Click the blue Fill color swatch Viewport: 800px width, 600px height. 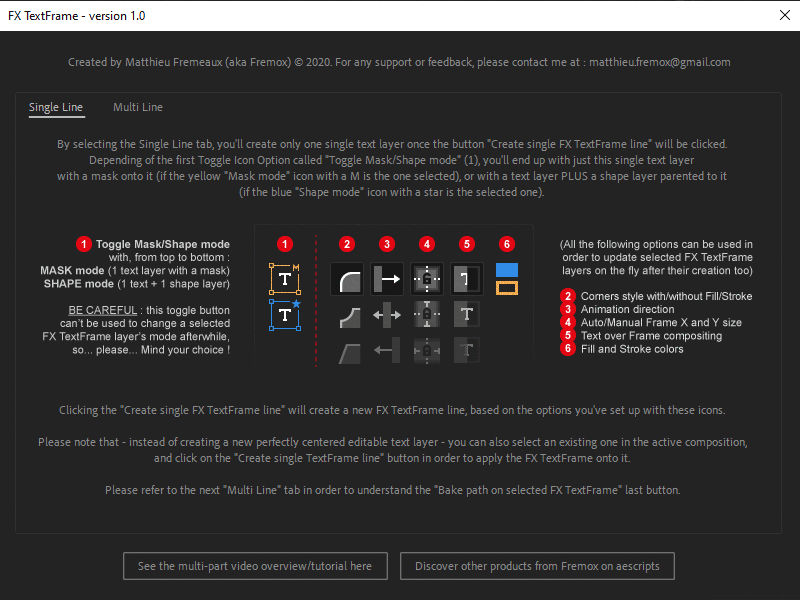507,270
